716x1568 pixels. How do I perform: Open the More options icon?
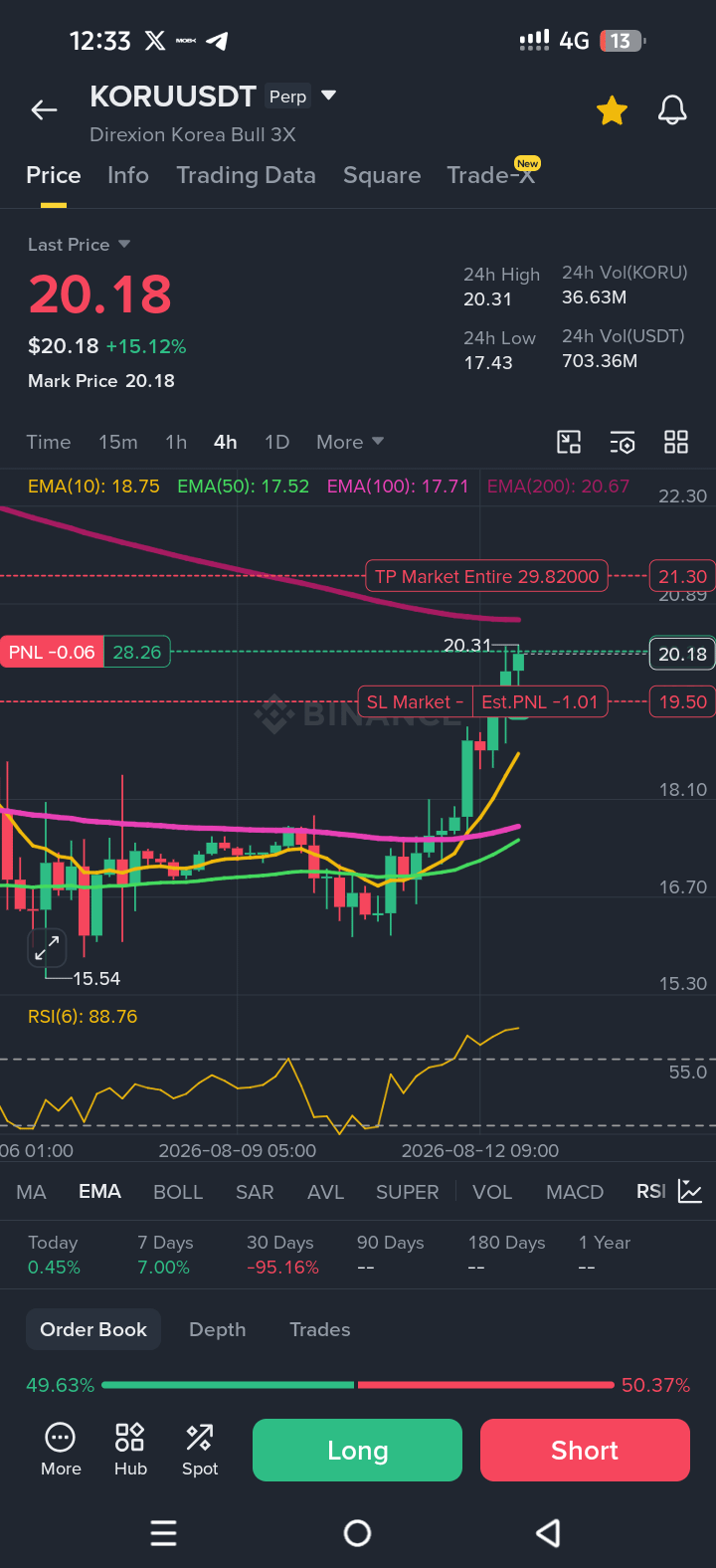[x=61, y=1450]
